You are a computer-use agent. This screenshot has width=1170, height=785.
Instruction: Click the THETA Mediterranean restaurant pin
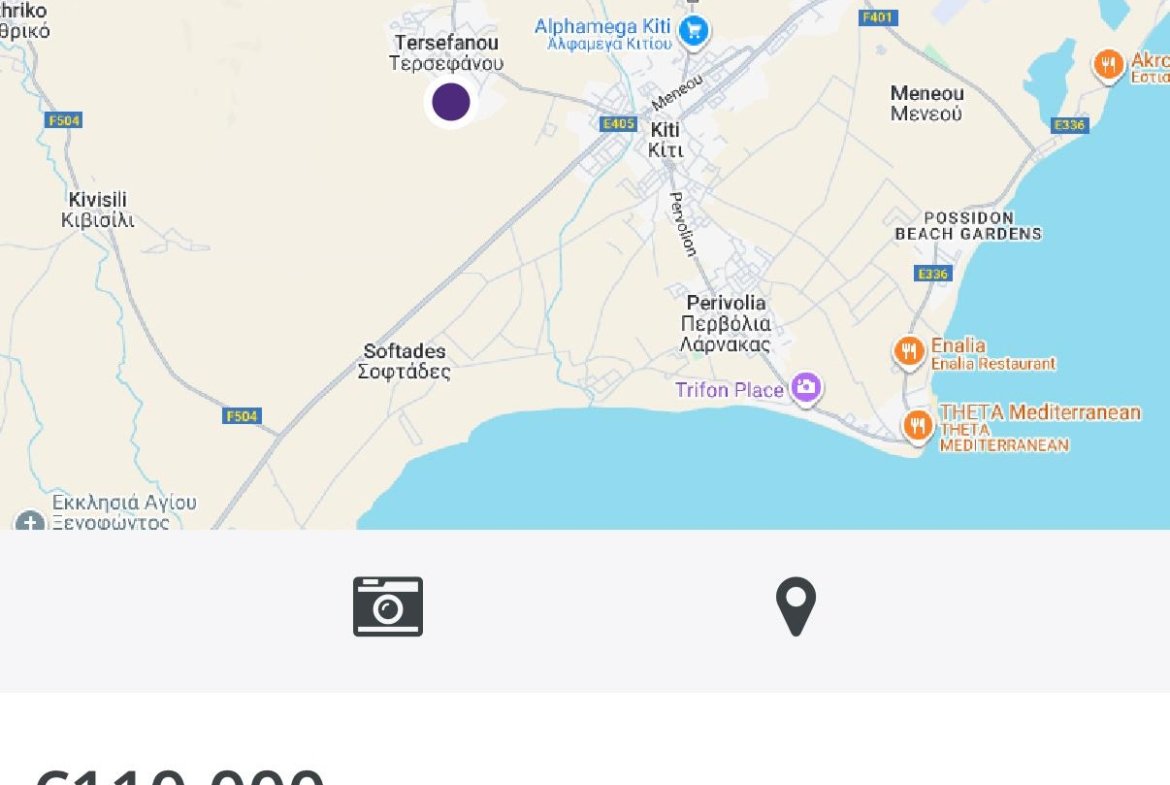coord(918,425)
